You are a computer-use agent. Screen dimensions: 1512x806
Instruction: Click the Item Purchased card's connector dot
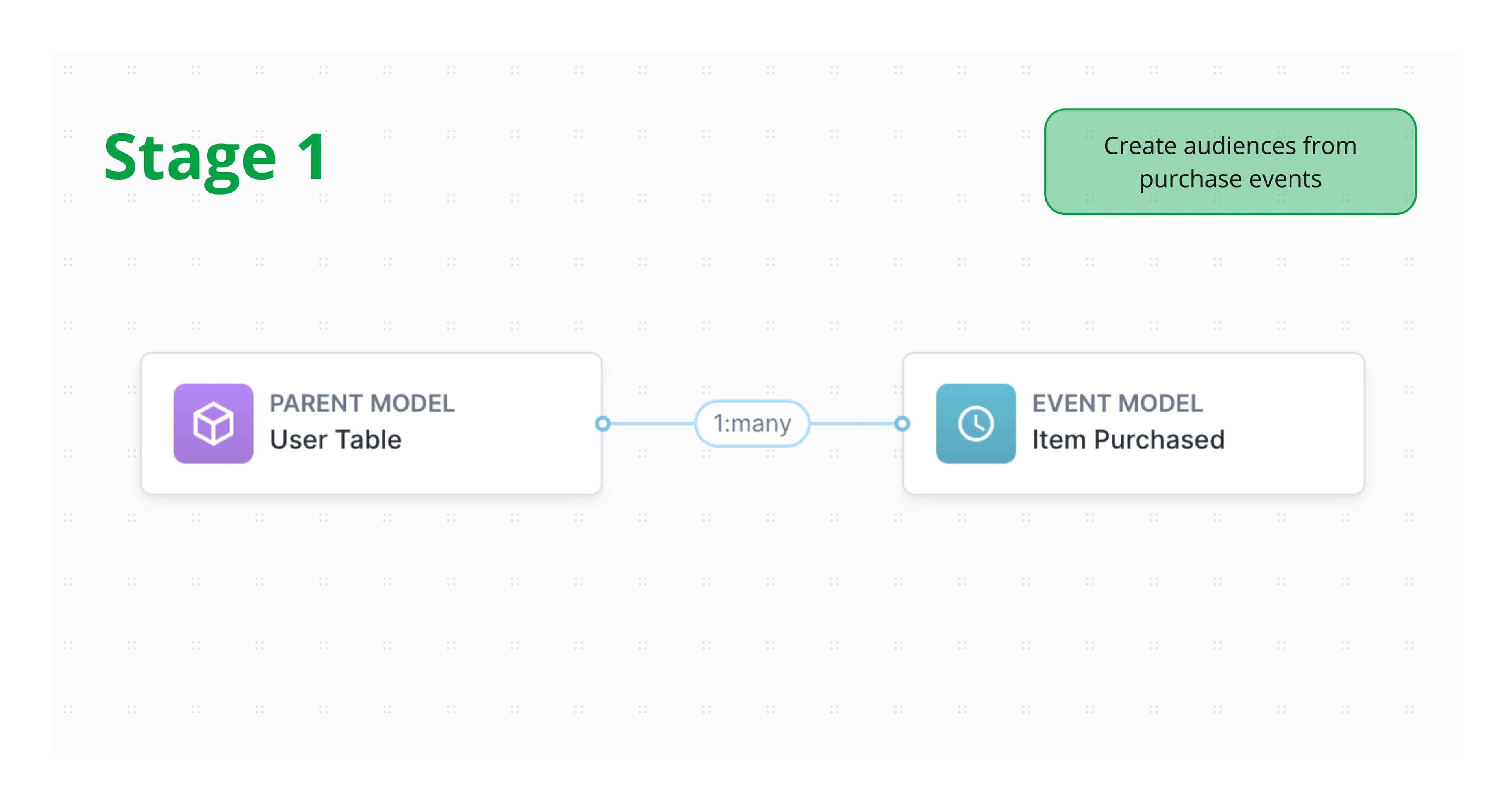click(902, 423)
